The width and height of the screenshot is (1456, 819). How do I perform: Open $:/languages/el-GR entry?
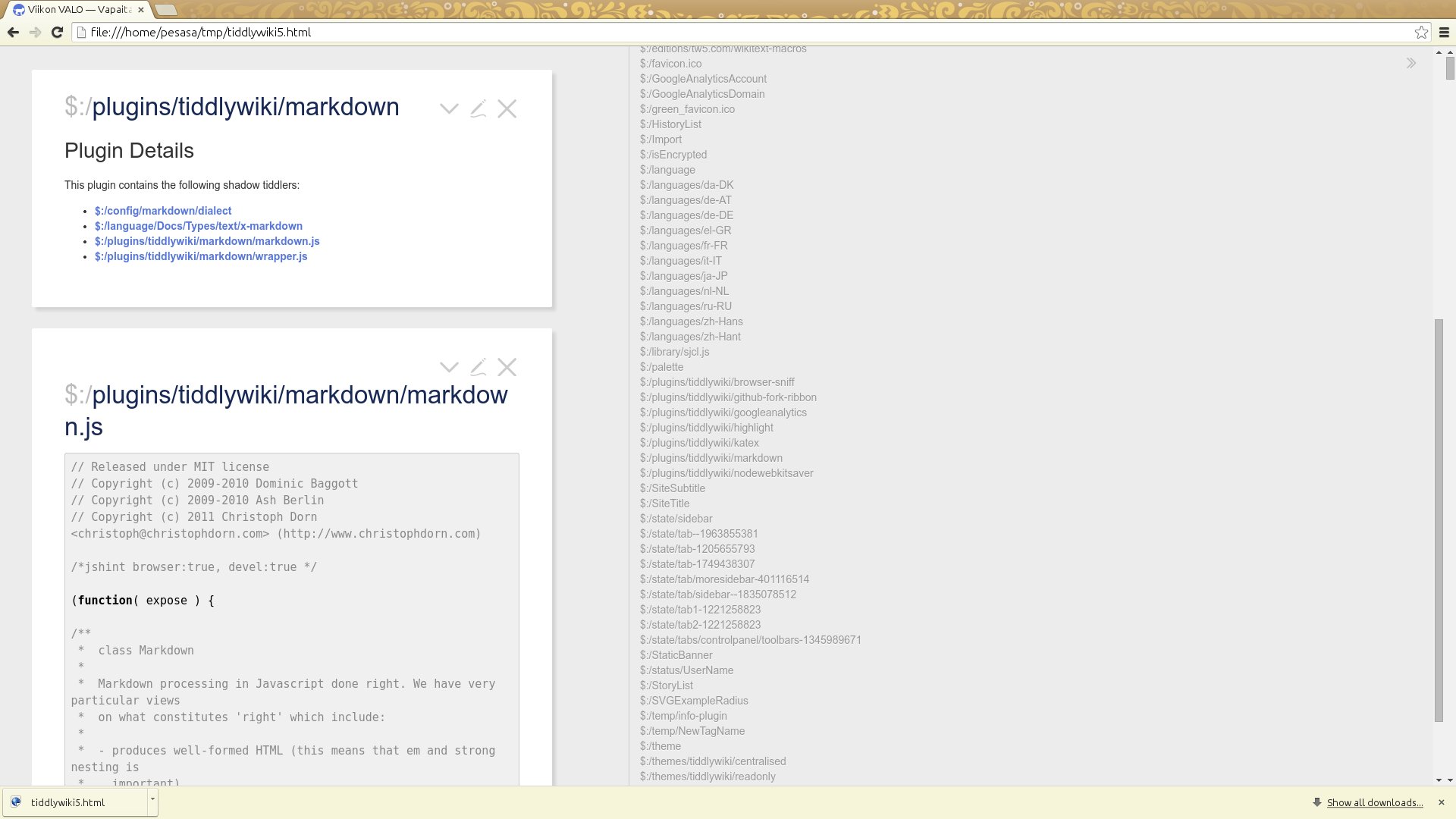pyautogui.click(x=686, y=231)
